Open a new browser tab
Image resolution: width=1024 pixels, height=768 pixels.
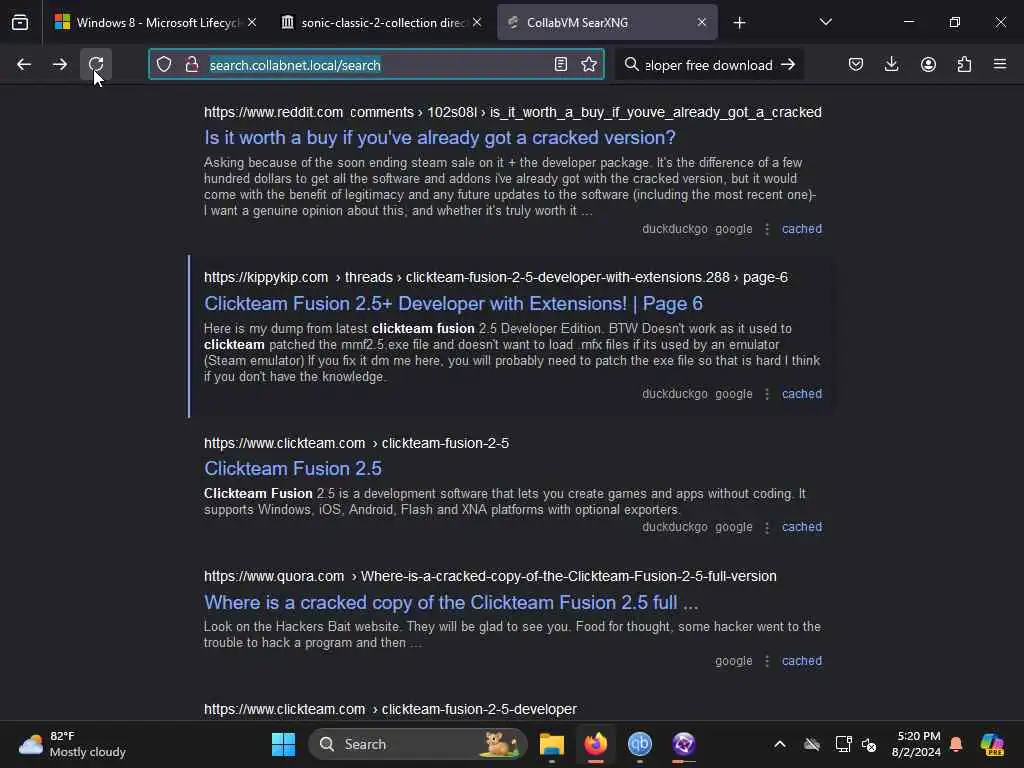(x=739, y=23)
